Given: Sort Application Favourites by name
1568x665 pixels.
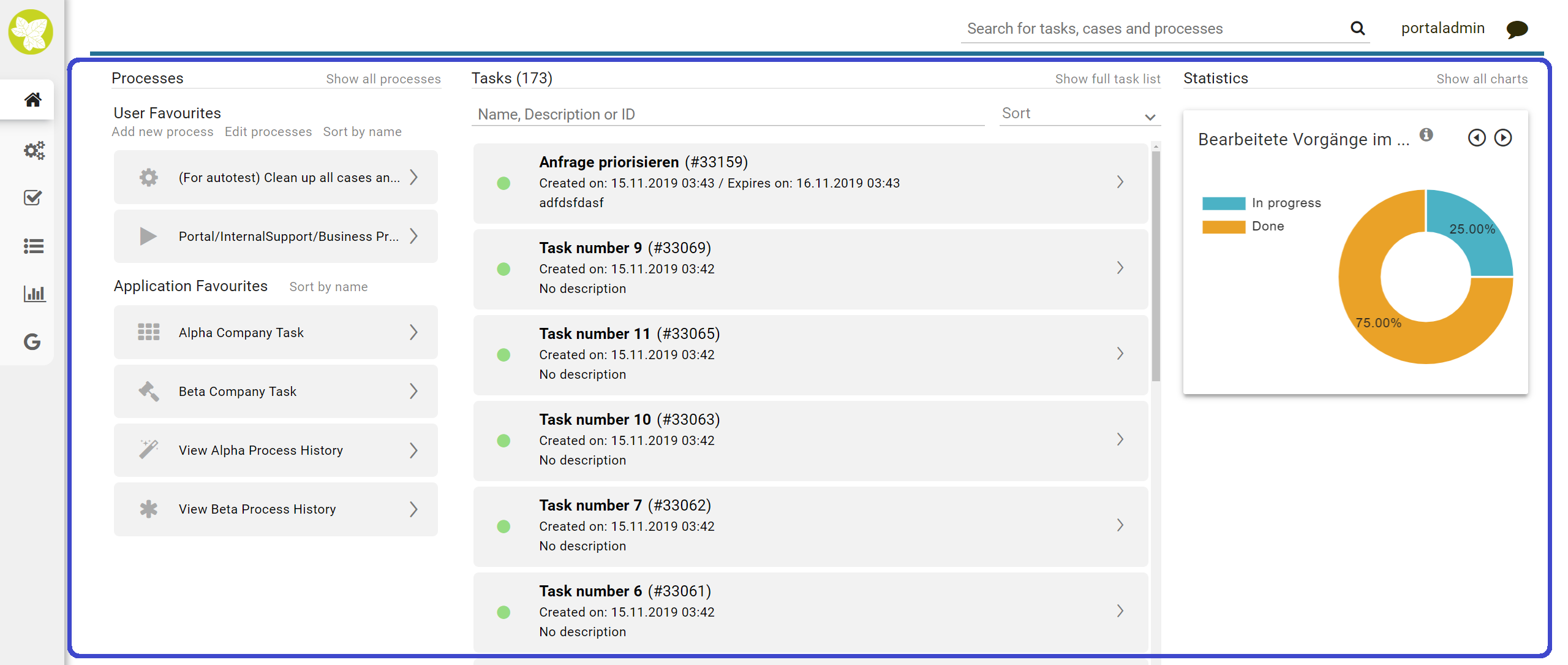Looking at the screenshot, I should point(328,287).
